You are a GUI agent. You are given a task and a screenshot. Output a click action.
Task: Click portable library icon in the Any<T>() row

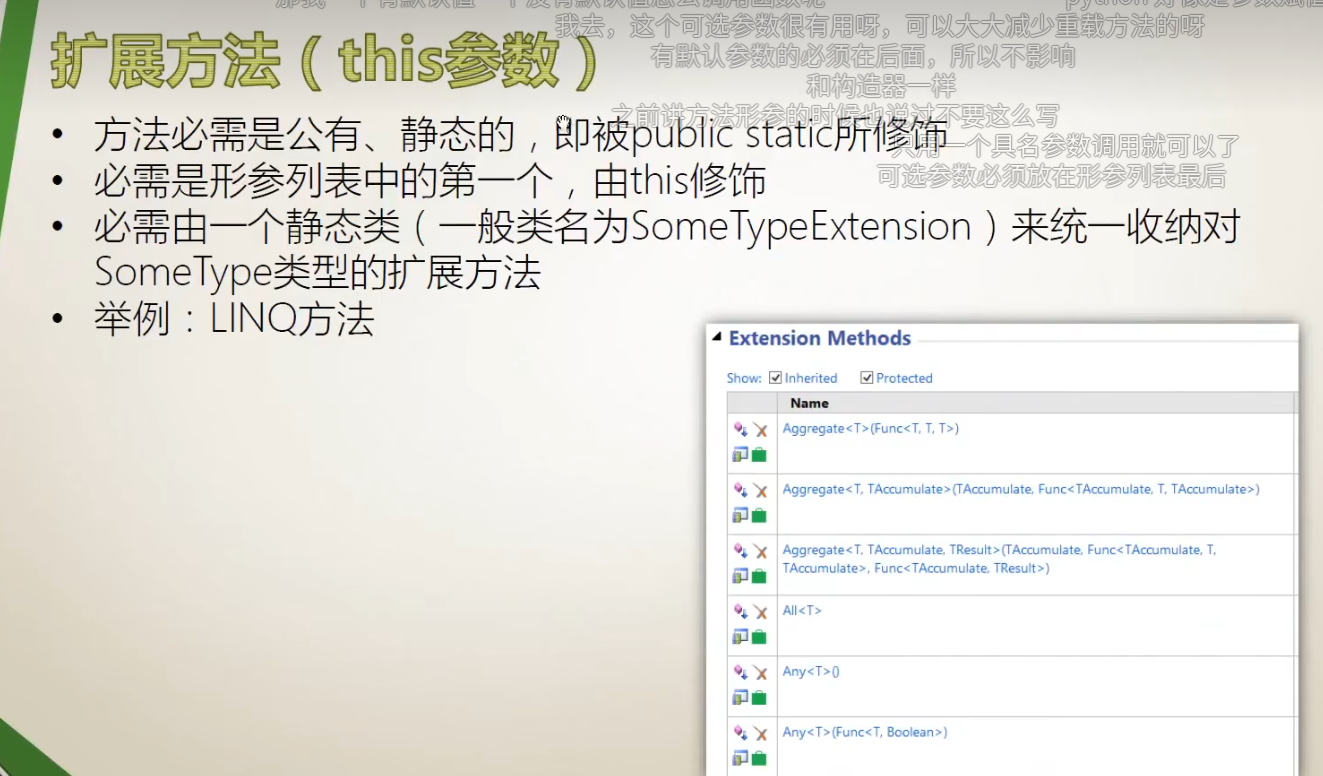click(740, 698)
